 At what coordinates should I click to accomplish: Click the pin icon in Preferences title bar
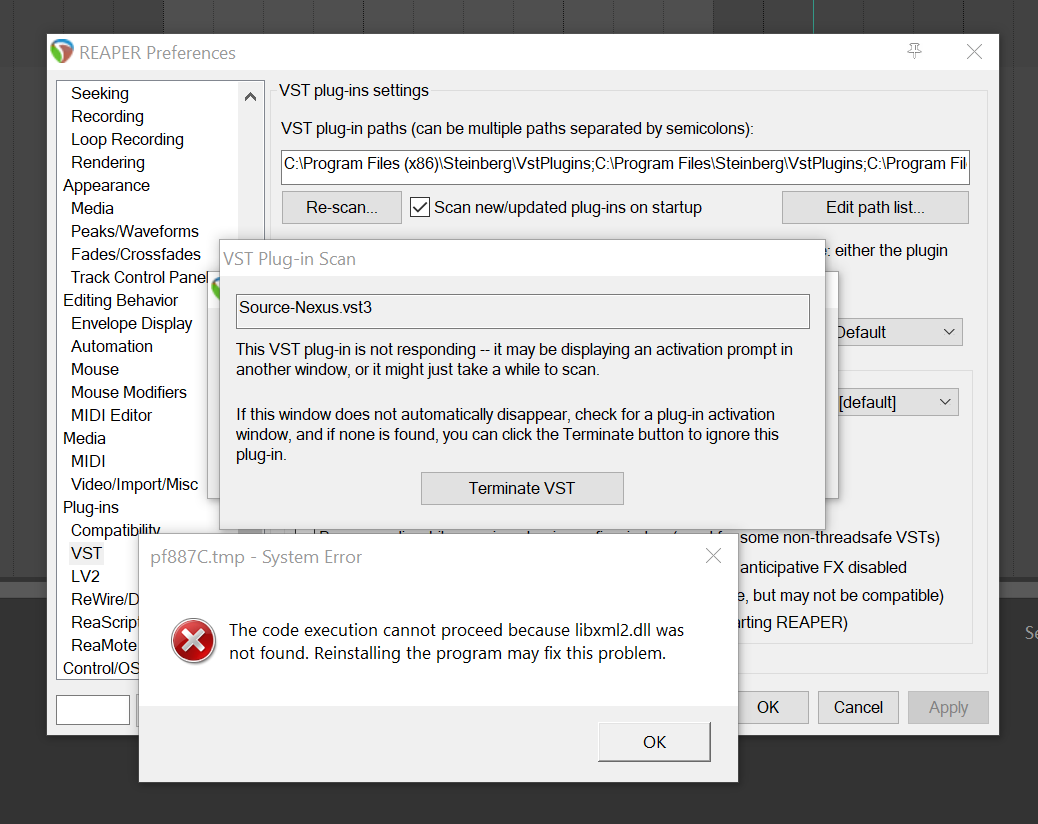click(914, 52)
